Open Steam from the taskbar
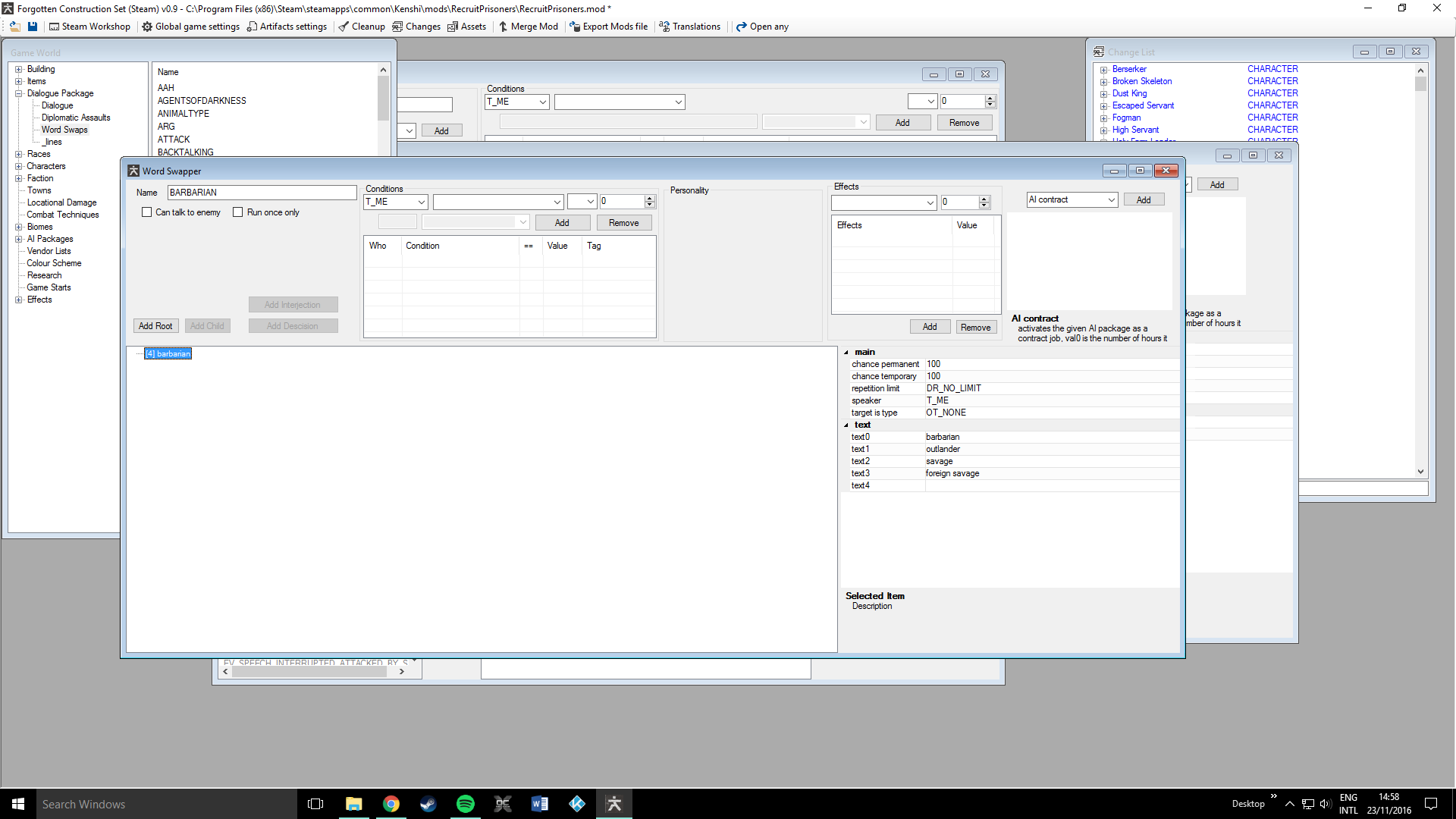This screenshot has width=1456, height=819. point(428,804)
